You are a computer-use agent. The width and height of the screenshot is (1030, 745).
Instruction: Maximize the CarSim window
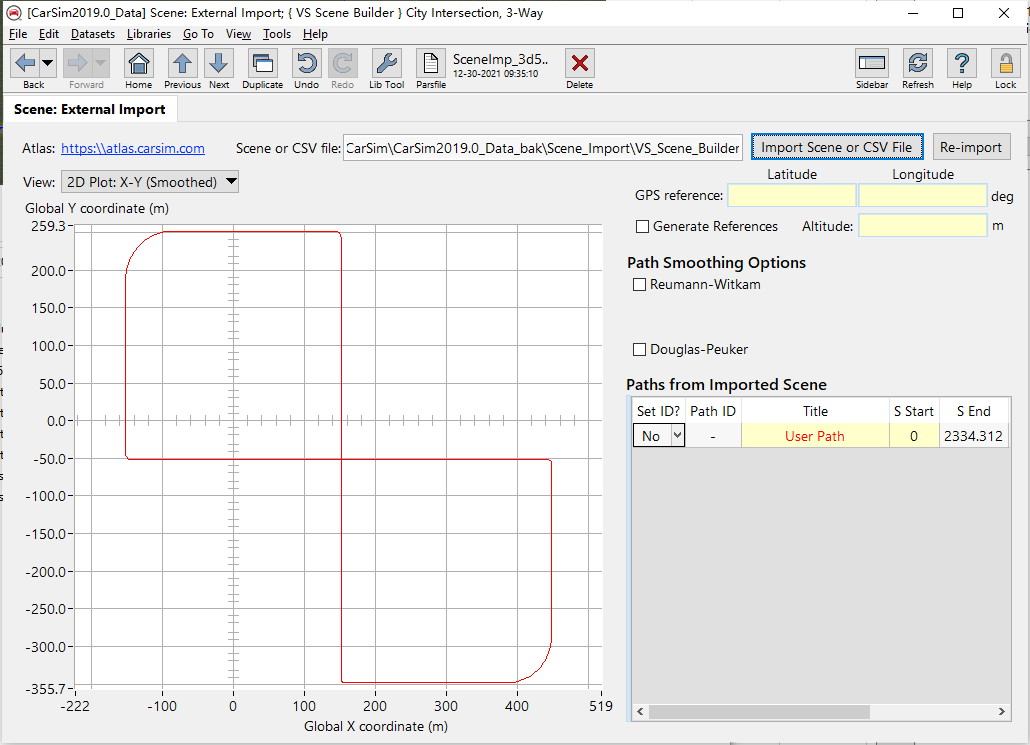tap(958, 13)
